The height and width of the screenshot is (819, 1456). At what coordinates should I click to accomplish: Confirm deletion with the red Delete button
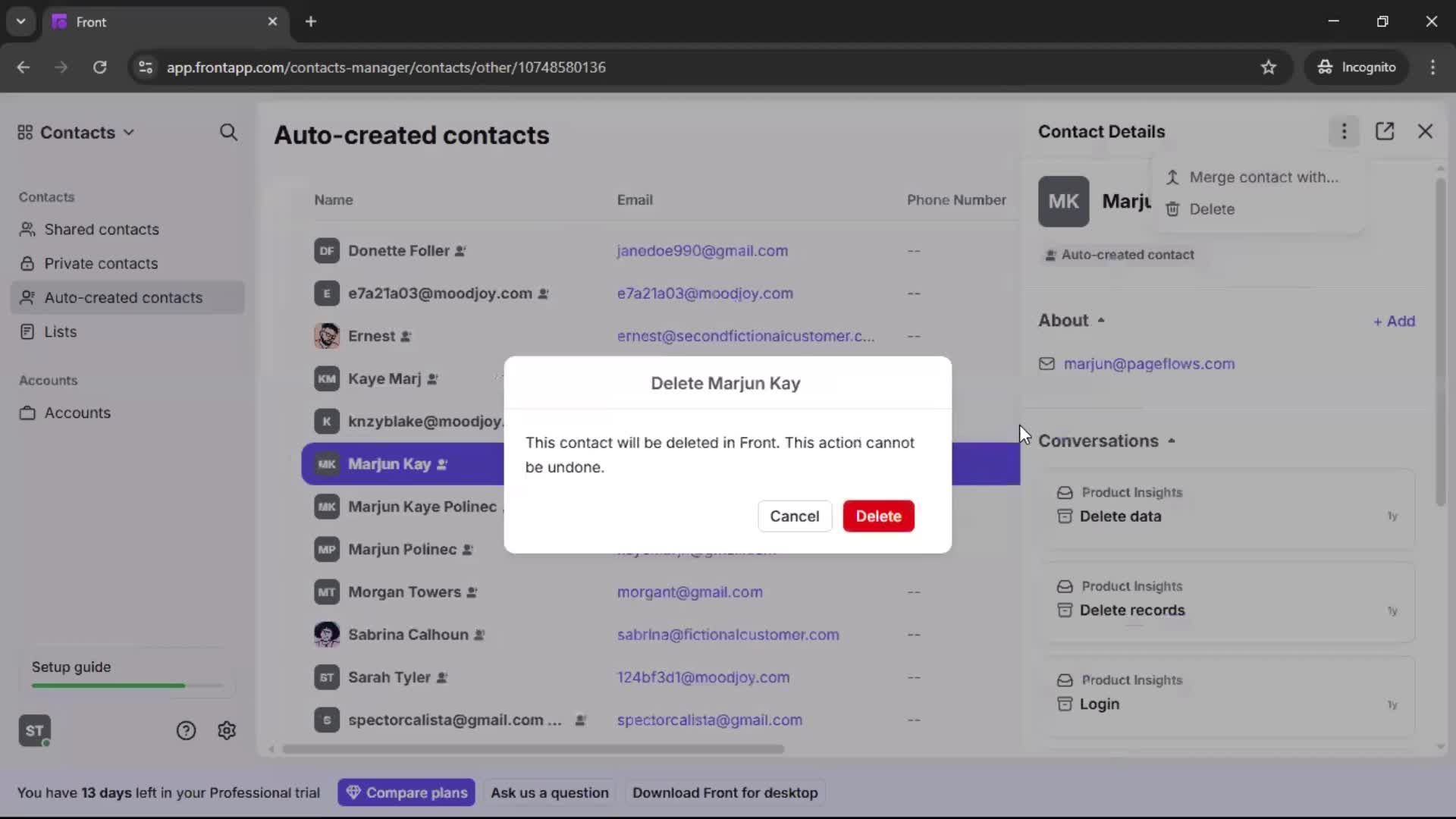(878, 516)
